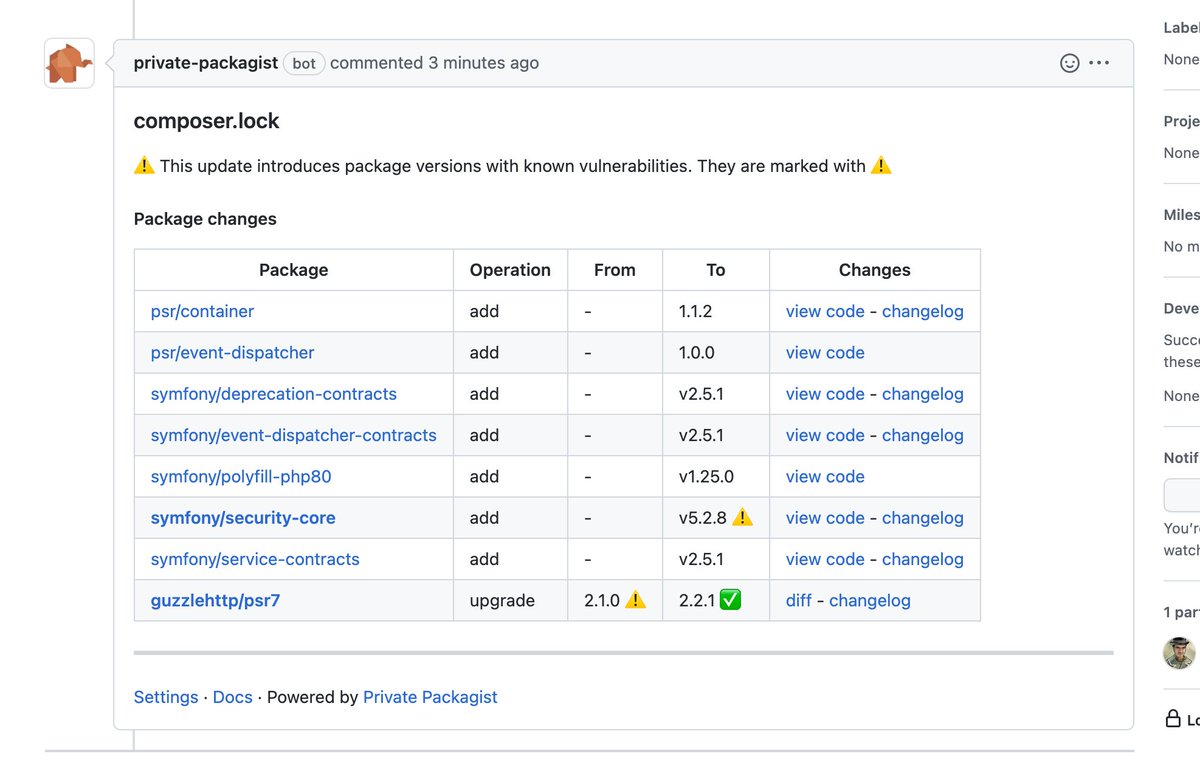The width and height of the screenshot is (1200, 768).
Task: Click the participant avatar in sidebar
Action: point(1179,653)
